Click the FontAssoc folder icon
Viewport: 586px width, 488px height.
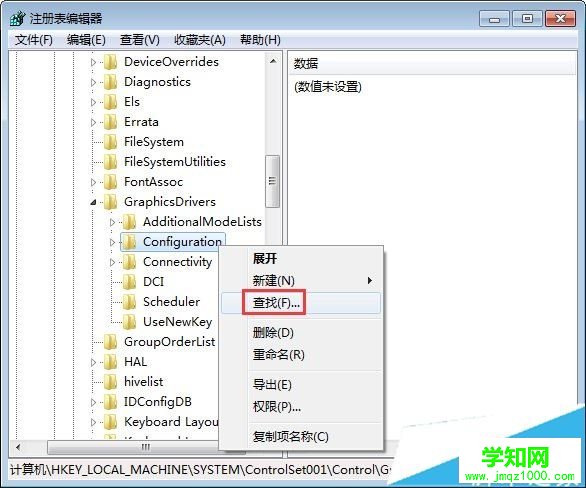click(x=111, y=182)
